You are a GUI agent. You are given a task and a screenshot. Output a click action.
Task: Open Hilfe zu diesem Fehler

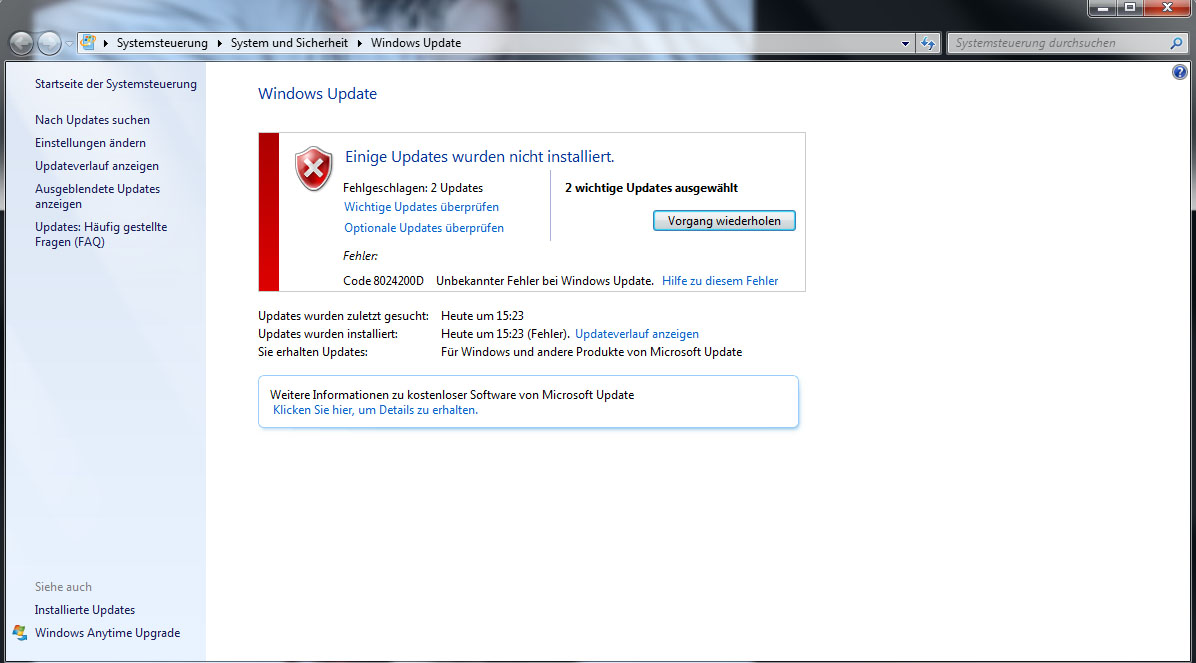[720, 281]
